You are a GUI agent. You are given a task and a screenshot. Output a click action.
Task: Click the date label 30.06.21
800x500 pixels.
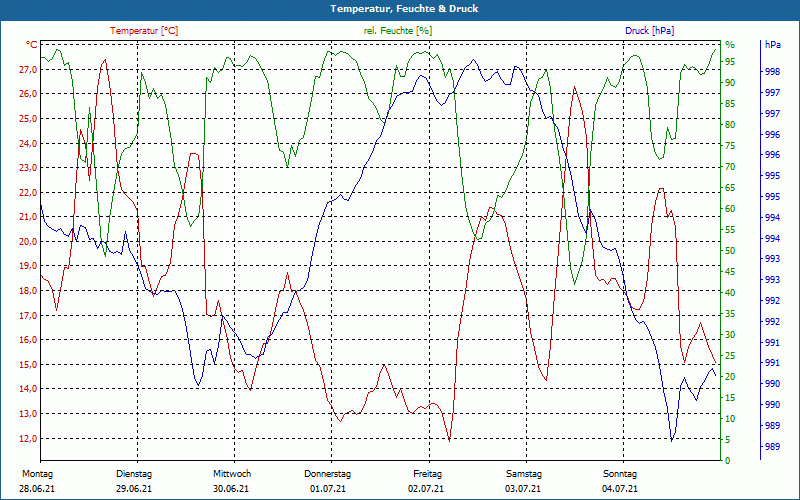[231, 489]
